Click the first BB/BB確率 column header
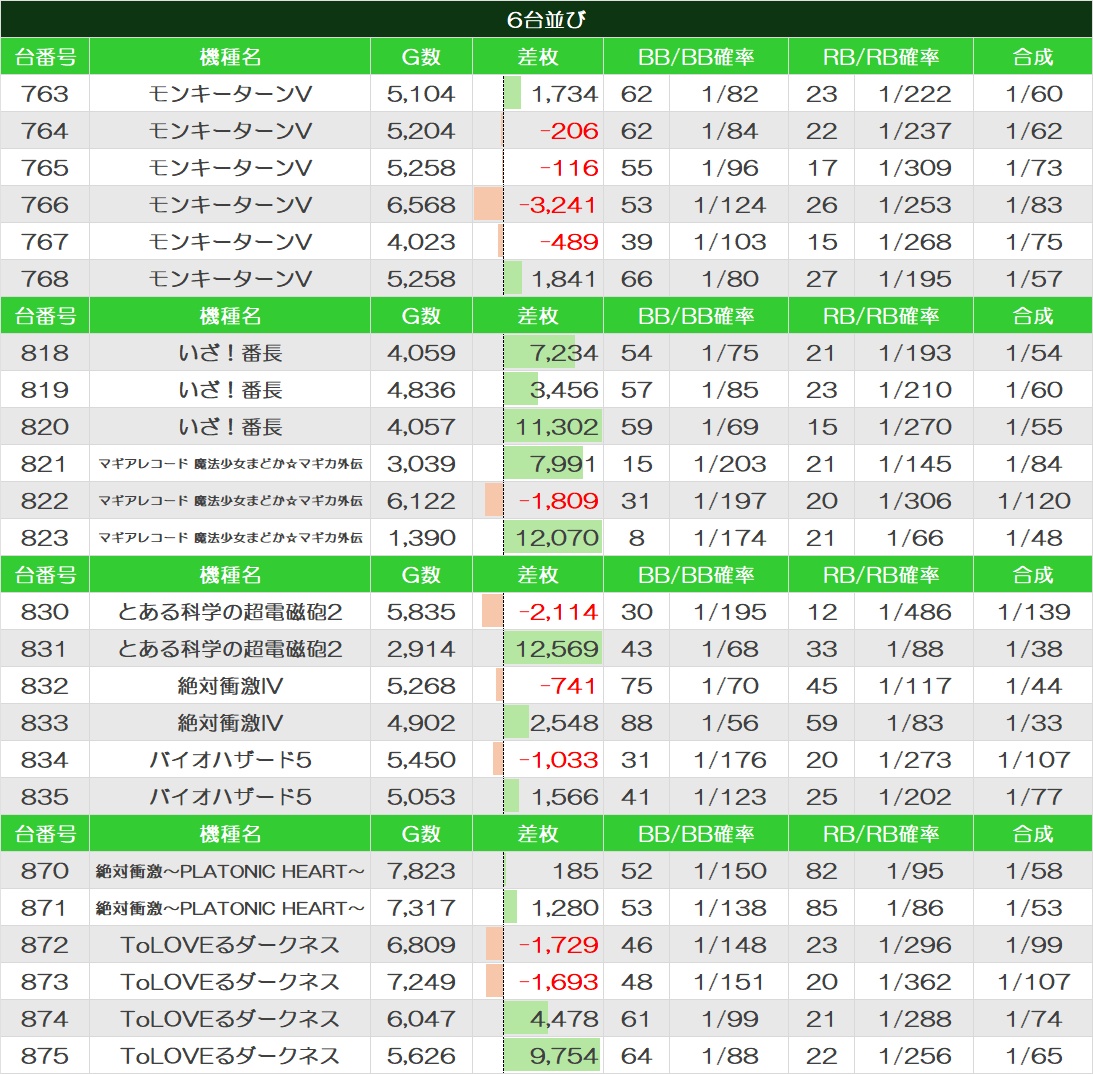 click(696, 56)
